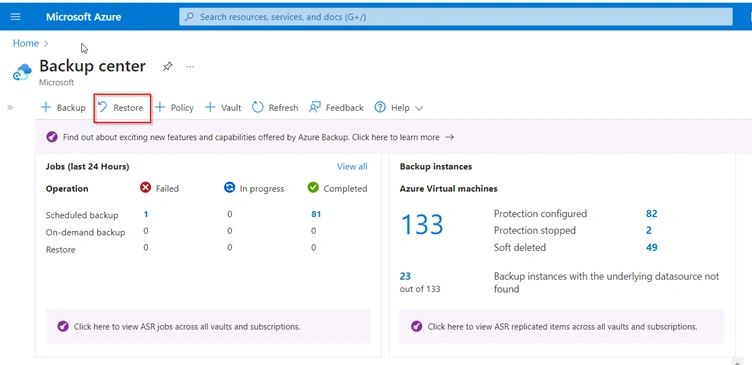Open the 49 Soft deleted count

[x=651, y=247]
